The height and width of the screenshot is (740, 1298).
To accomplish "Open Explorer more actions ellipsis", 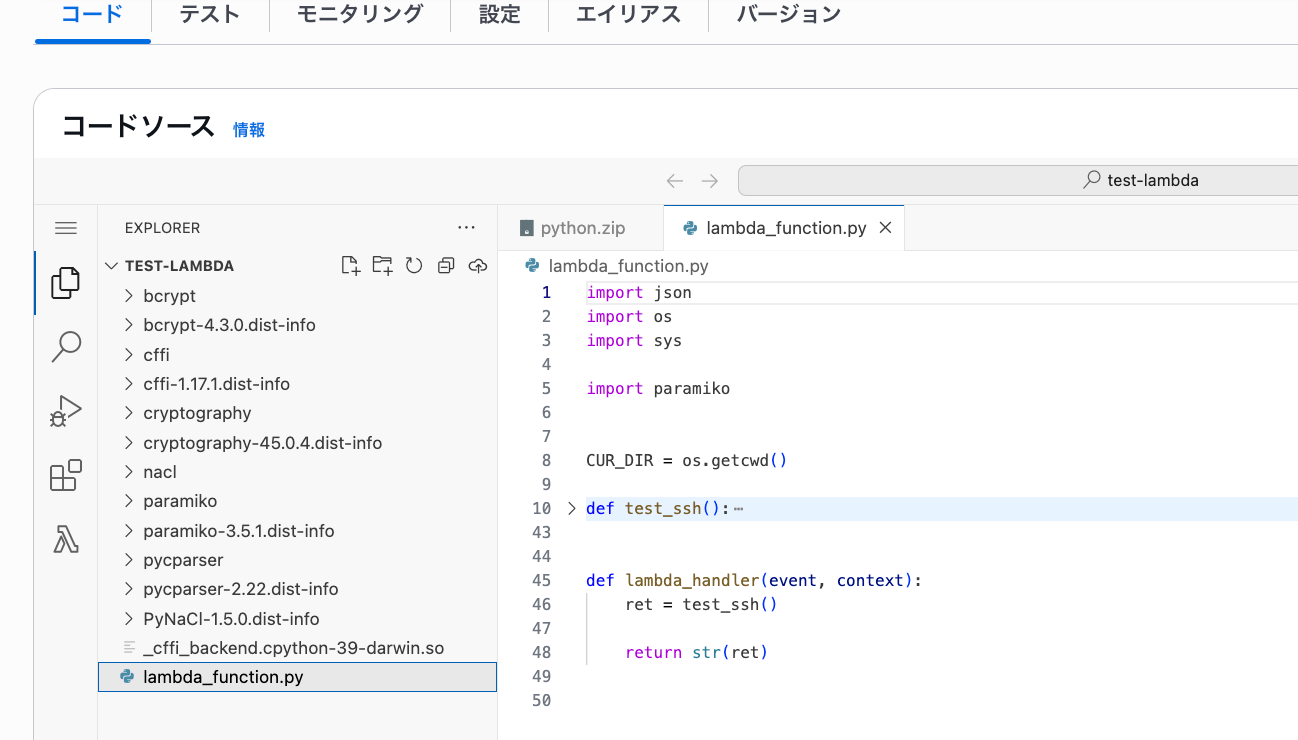I will pyautogui.click(x=466, y=228).
